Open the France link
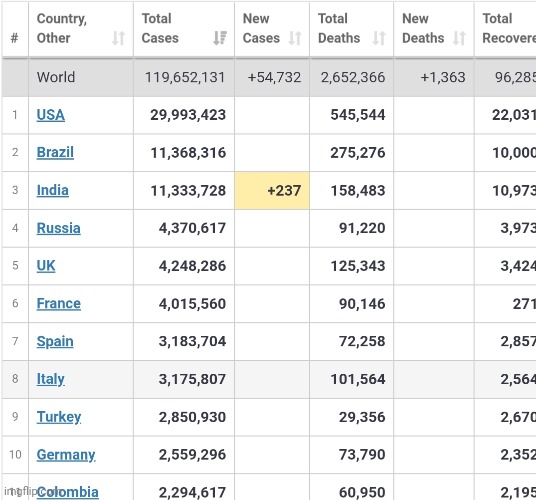Image resolution: width=536 pixels, height=500 pixels. 59,303
